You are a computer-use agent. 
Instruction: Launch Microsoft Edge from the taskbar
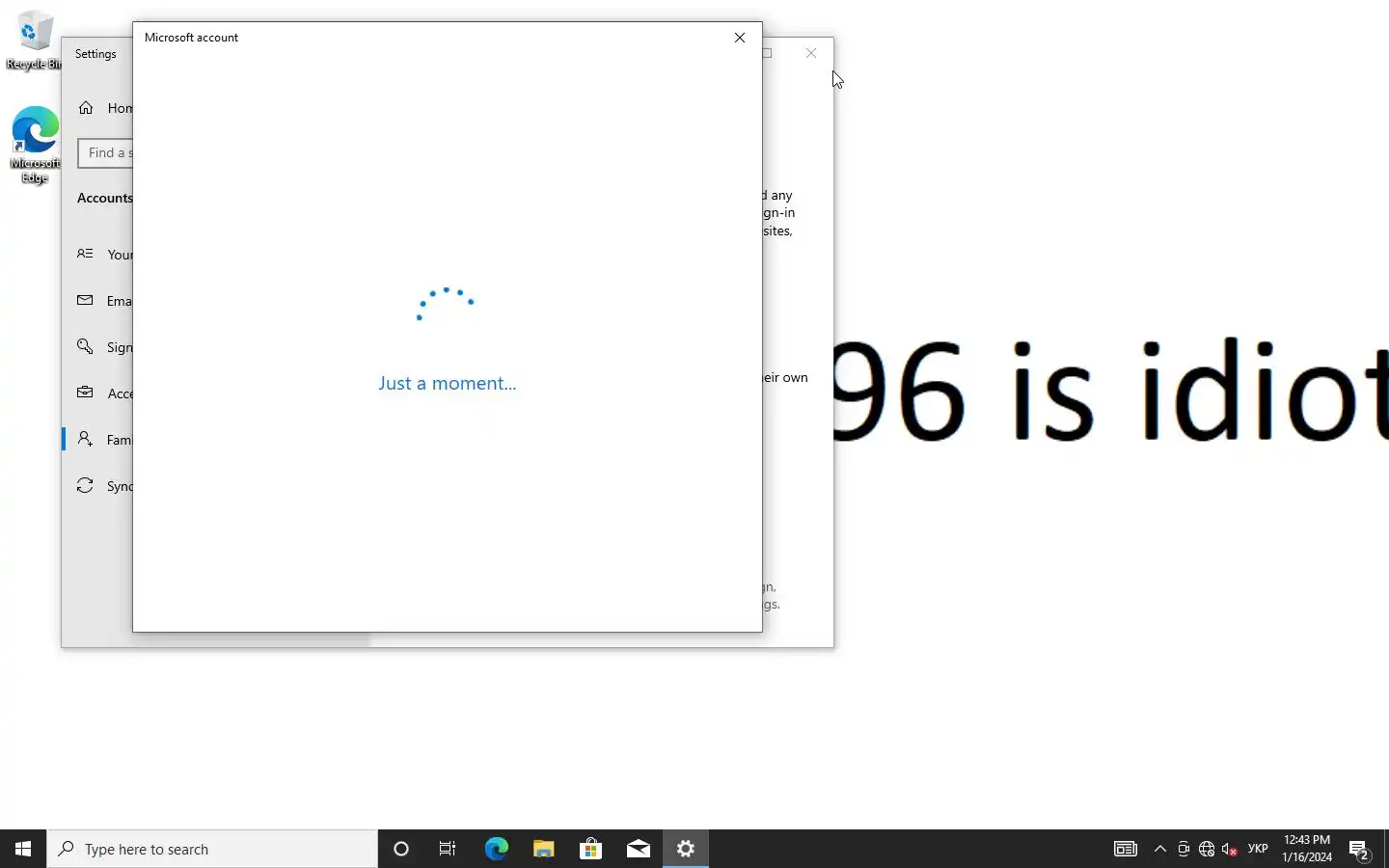(496, 849)
